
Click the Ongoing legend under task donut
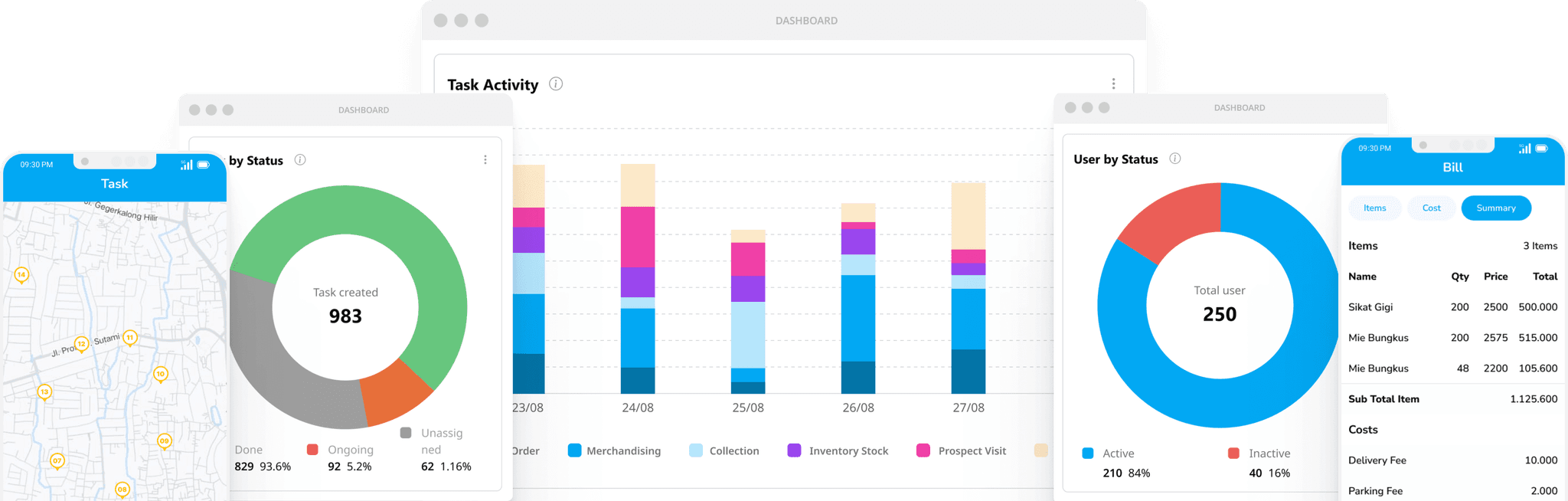(340, 450)
